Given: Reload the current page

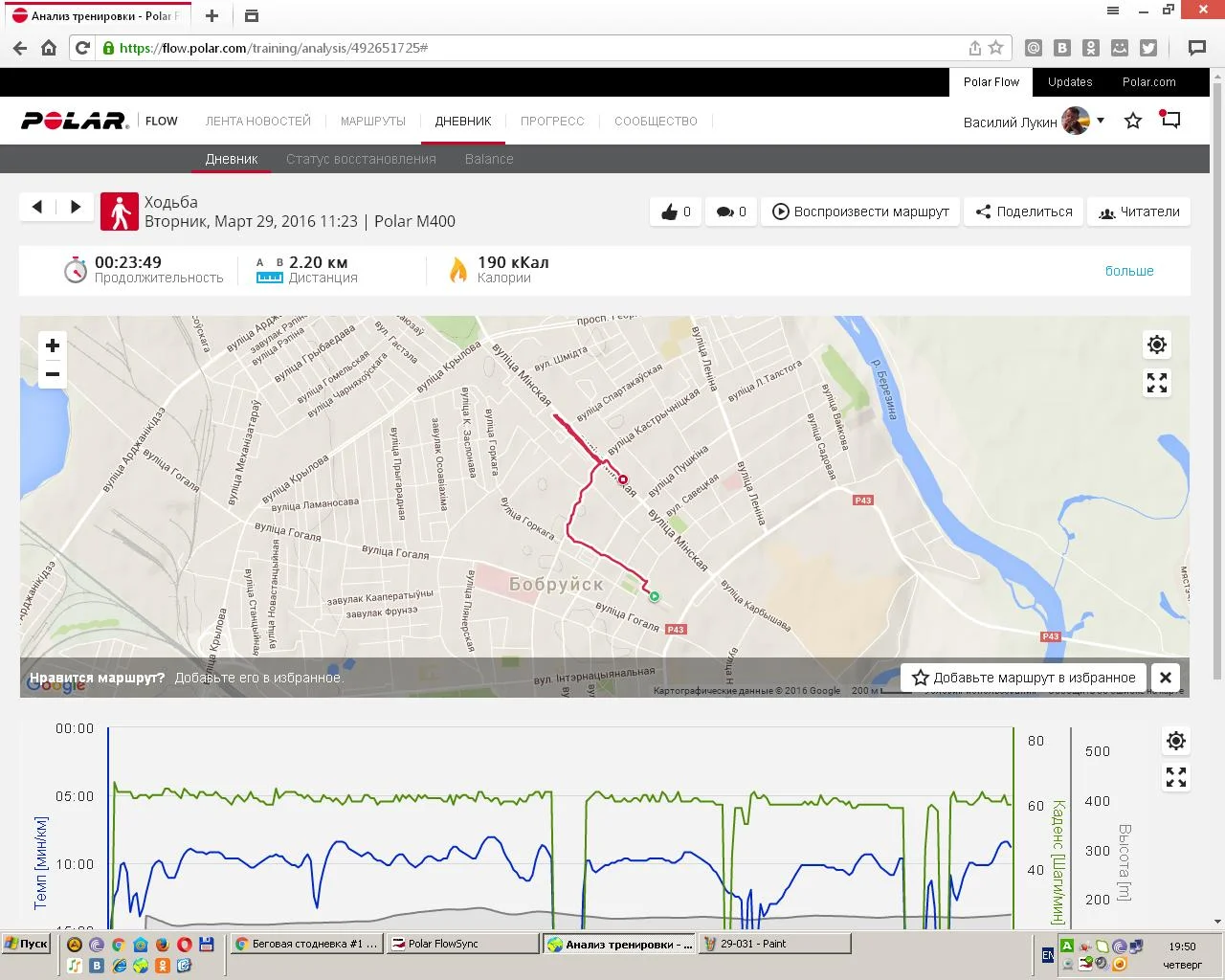Looking at the screenshot, I should pyautogui.click(x=83, y=48).
